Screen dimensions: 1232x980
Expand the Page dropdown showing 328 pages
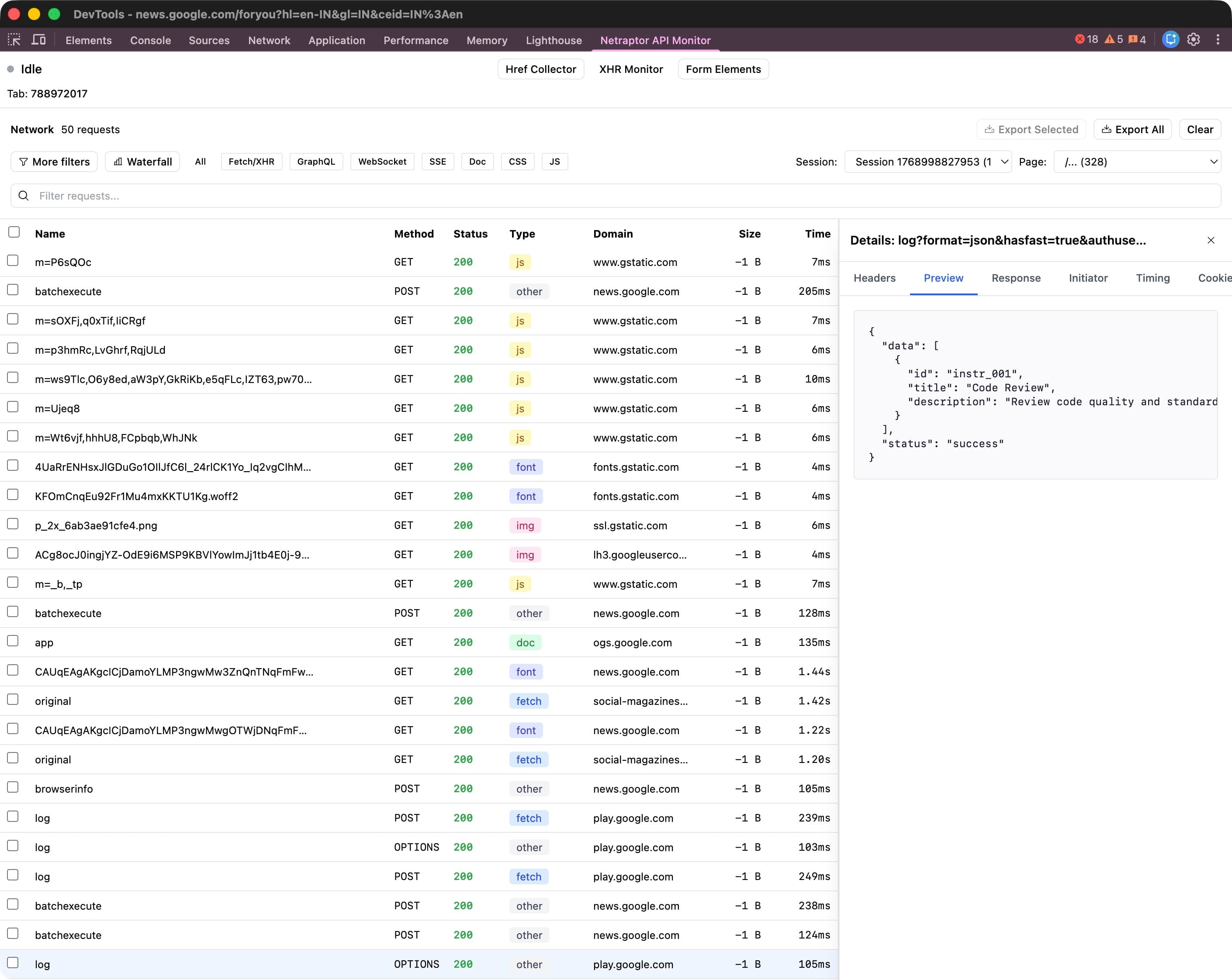1138,162
